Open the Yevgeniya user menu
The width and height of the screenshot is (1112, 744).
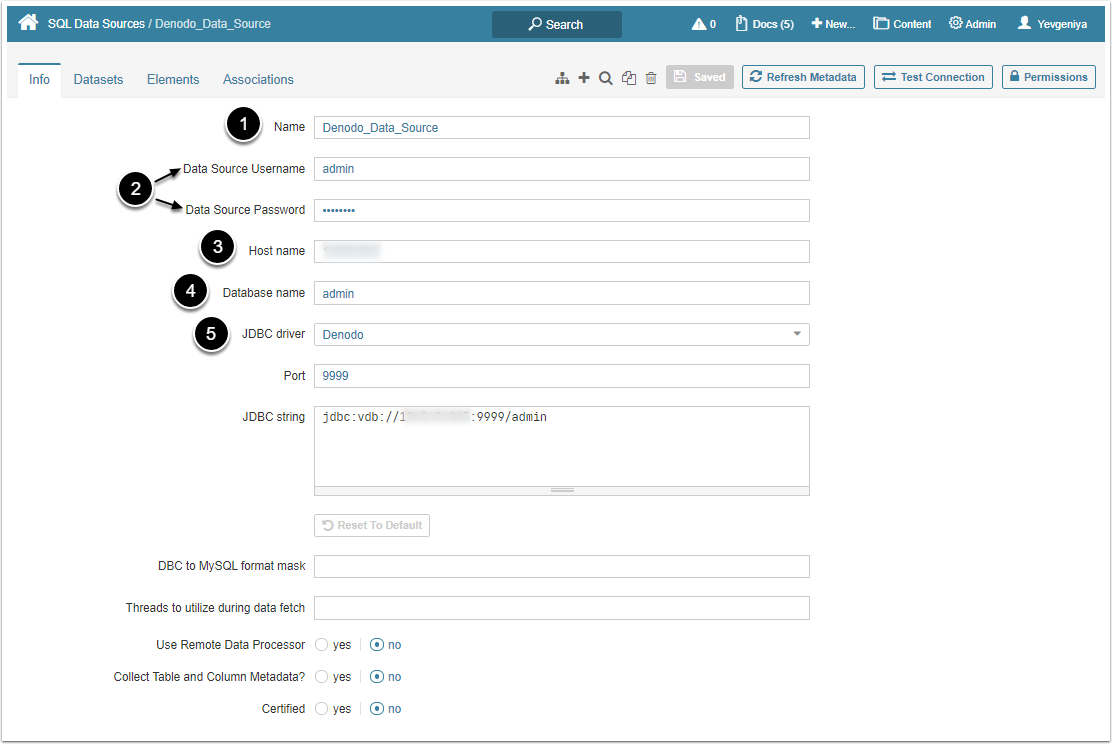pyautogui.click(x=1052, y=24)
